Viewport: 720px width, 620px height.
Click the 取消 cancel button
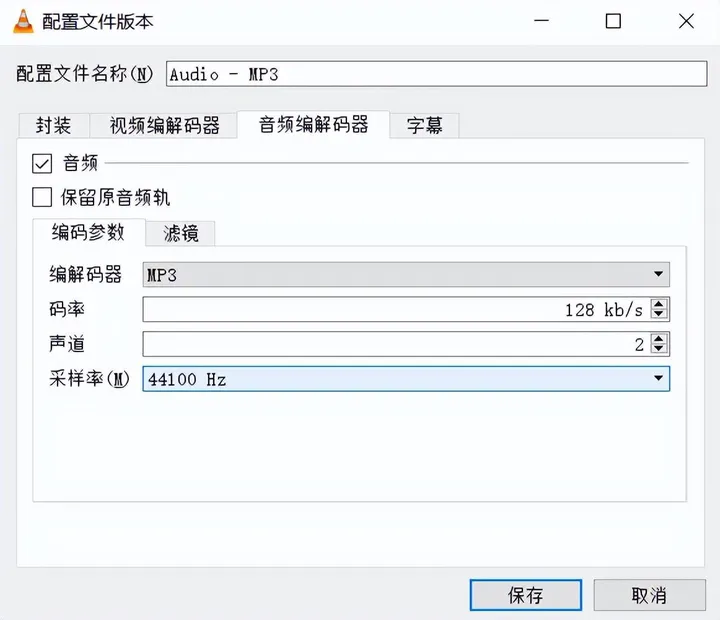pos(649,595)
